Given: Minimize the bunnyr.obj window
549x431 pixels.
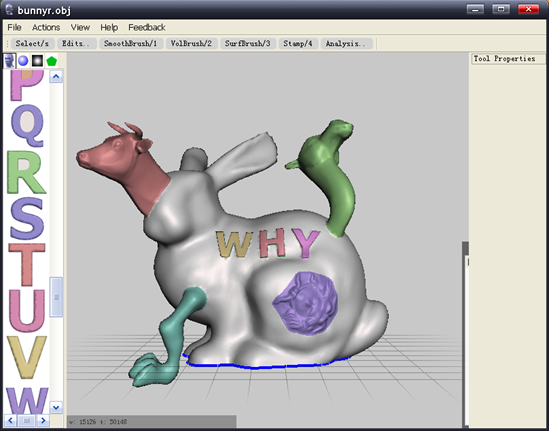Looking at the screenshot, I should click(x=475, y=9).
